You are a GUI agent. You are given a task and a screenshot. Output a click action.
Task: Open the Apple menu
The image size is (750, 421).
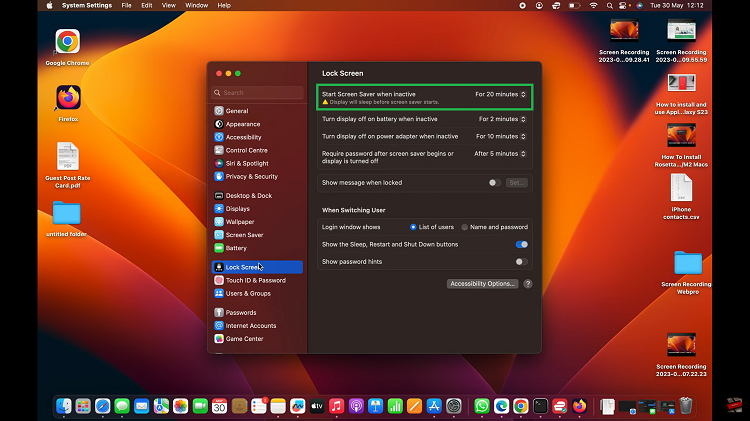pyautogui.click(x=49, y=6)
